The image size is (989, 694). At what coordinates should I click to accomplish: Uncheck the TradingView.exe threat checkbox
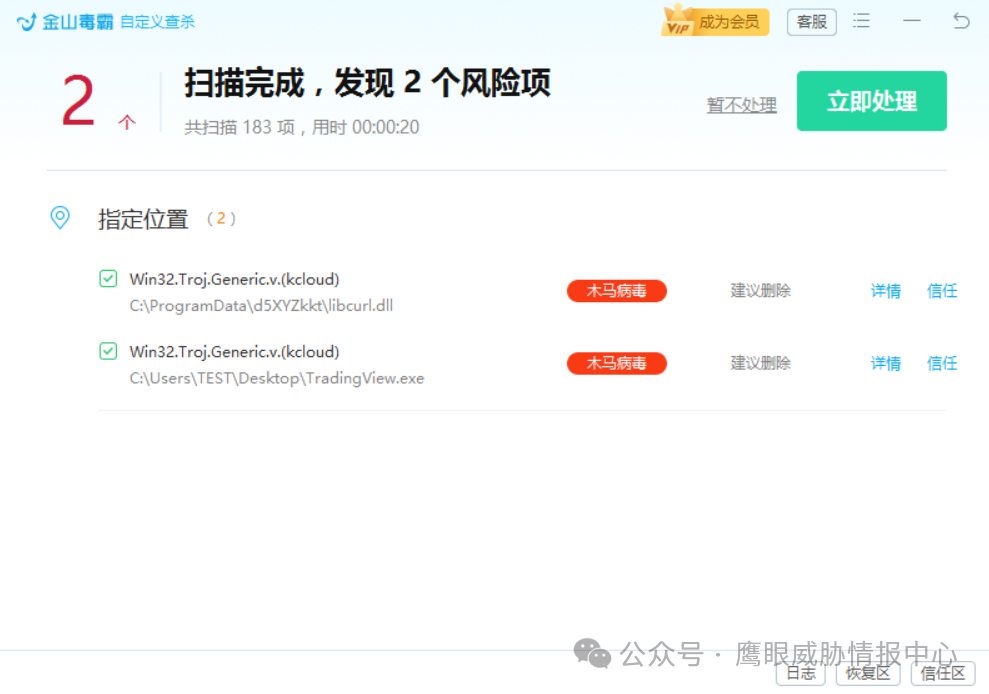(x=108, y=351)
